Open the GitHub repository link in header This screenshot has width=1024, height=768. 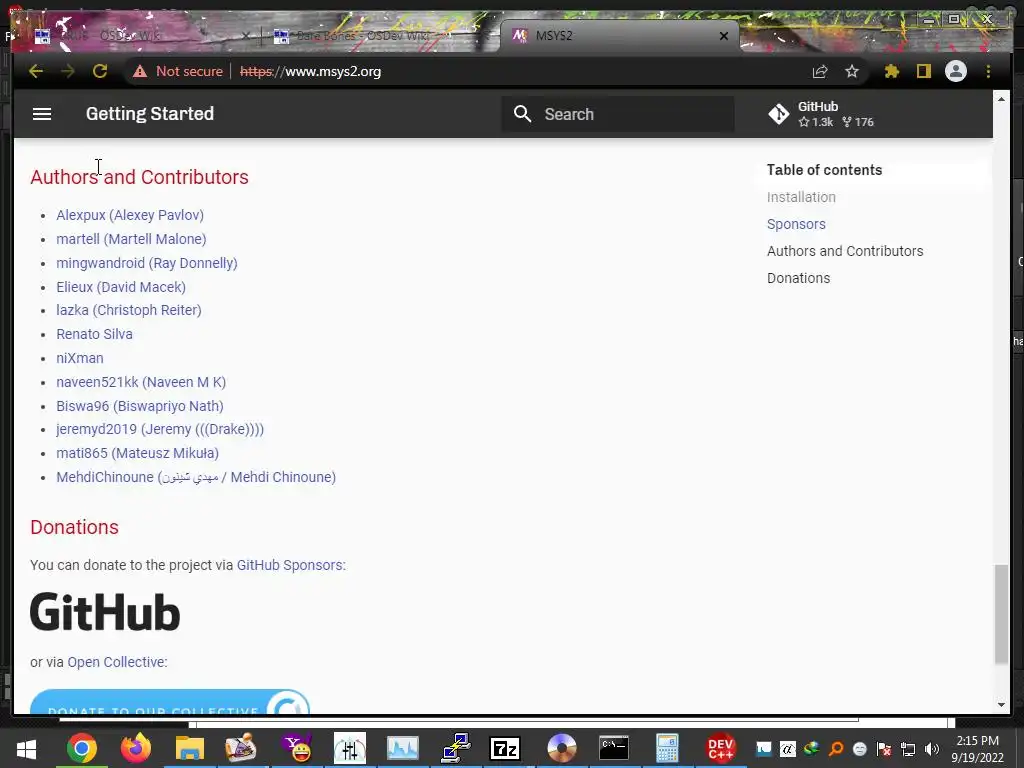(x=822, y=114)
